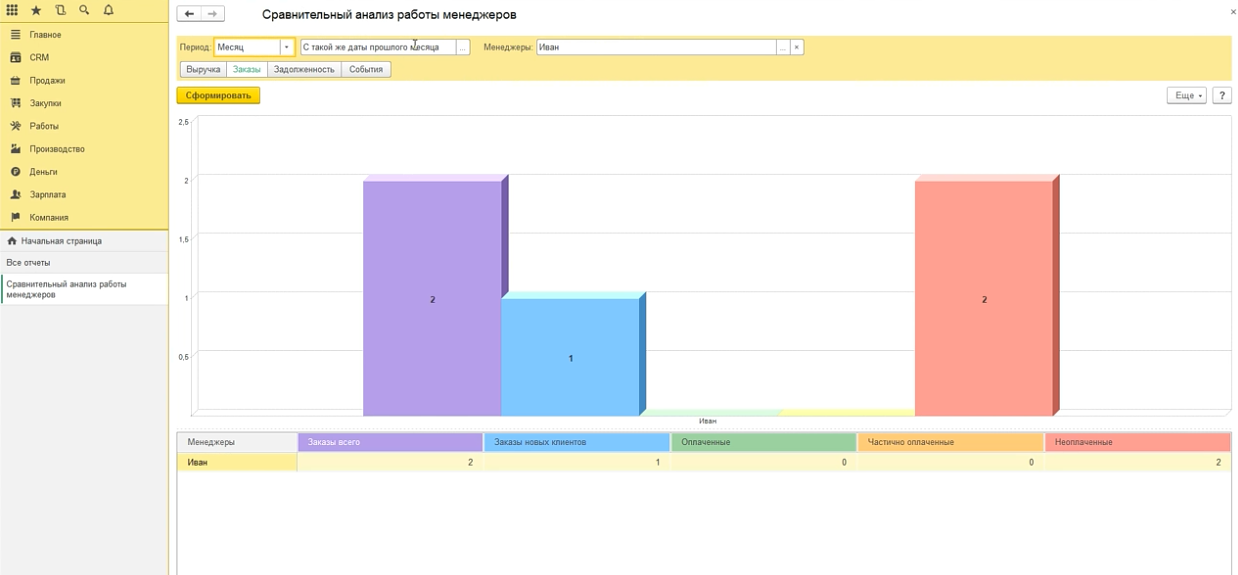
Task: Click the Заказы всего column header
Action: tap(390, 442)
